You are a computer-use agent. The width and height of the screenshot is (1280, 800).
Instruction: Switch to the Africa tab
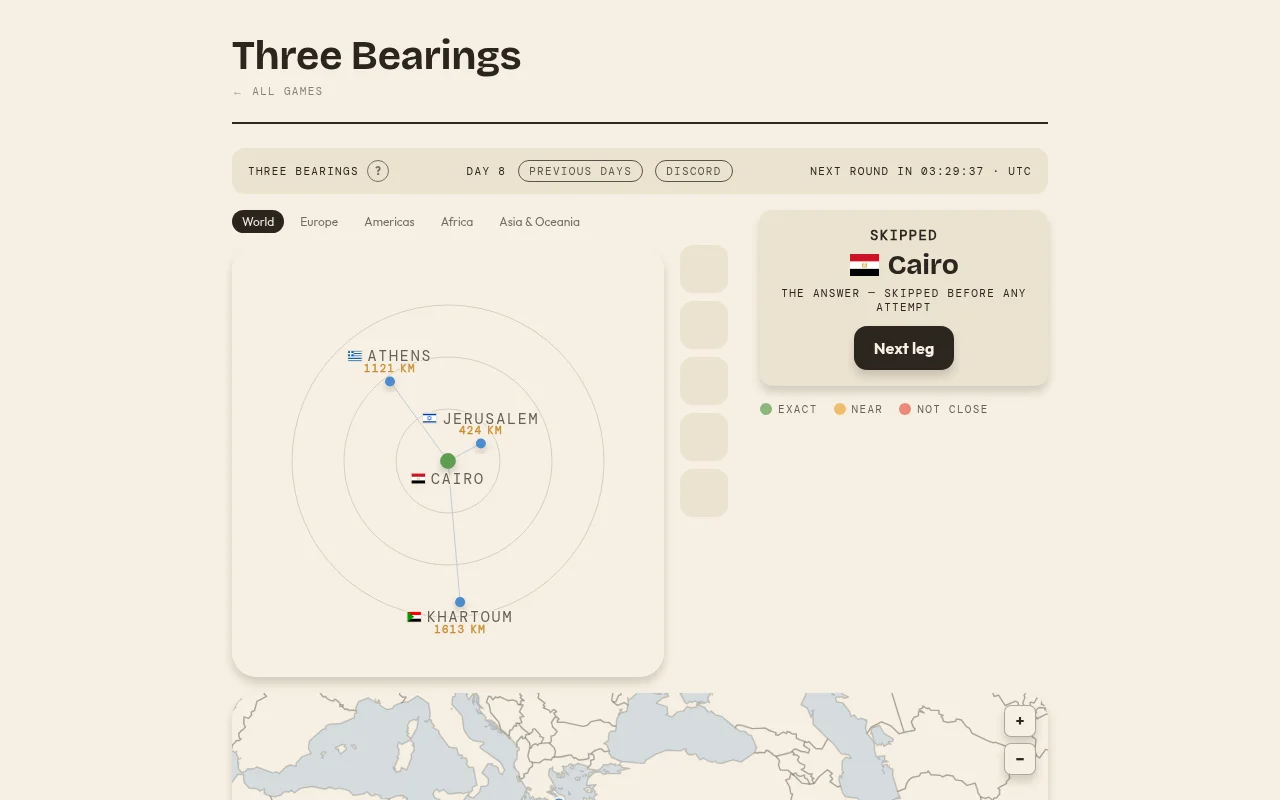coord(457,222)
